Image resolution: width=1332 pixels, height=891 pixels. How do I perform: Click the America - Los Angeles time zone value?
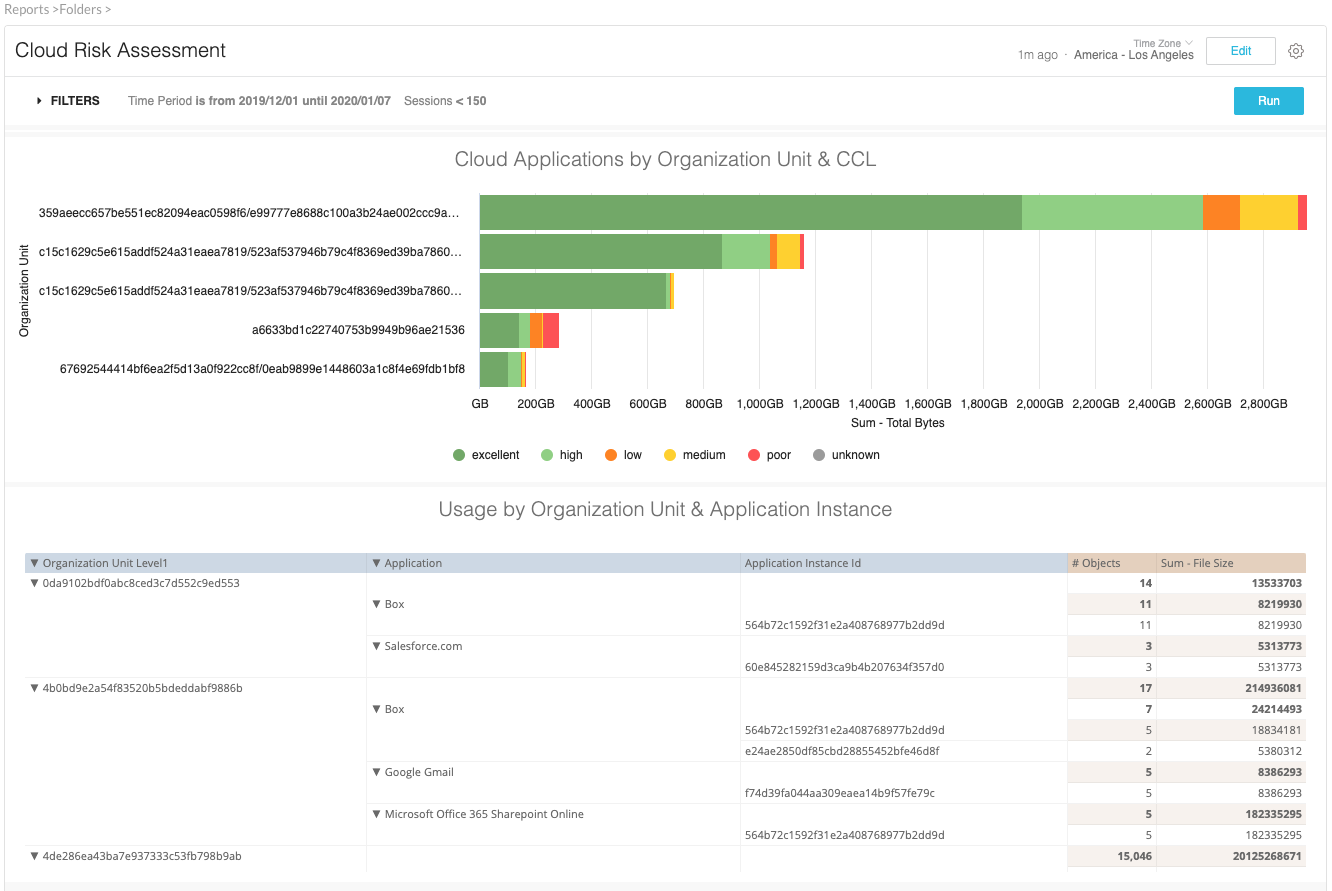(x=1134, y=55)
